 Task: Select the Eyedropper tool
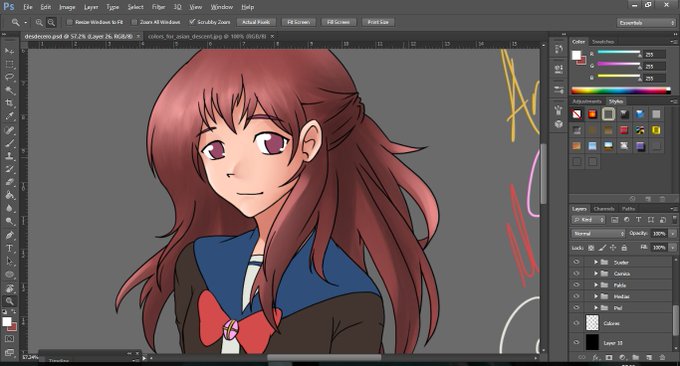click(x=9, y=116)
